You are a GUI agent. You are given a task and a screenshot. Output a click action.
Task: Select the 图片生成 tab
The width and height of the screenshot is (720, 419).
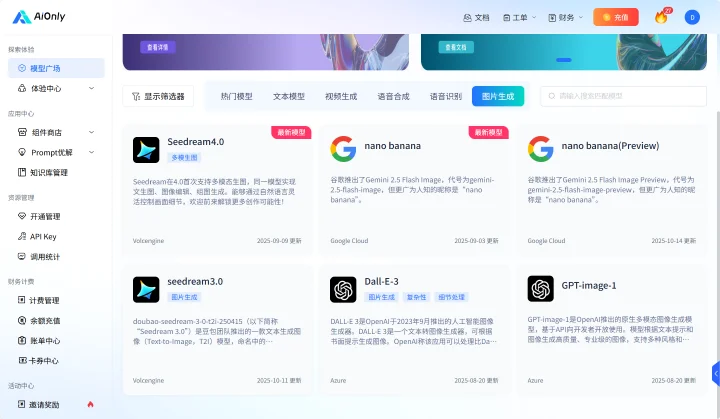[498, 96]
